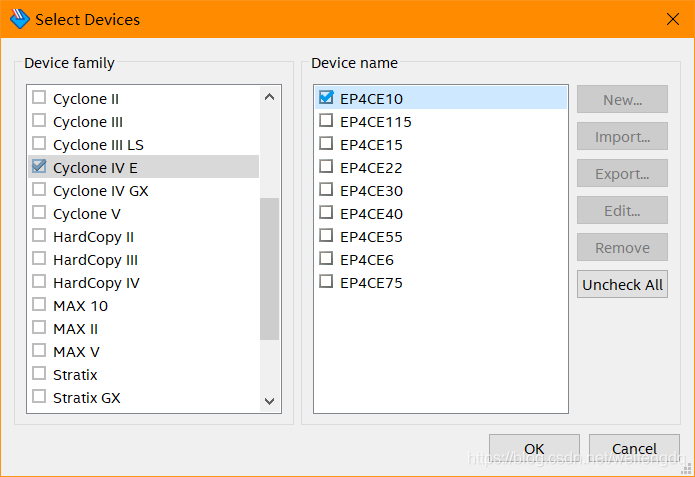Uncheck the EP4CE10 device checkbox
Screen dimensions: 695x477
tap(326, 98)
